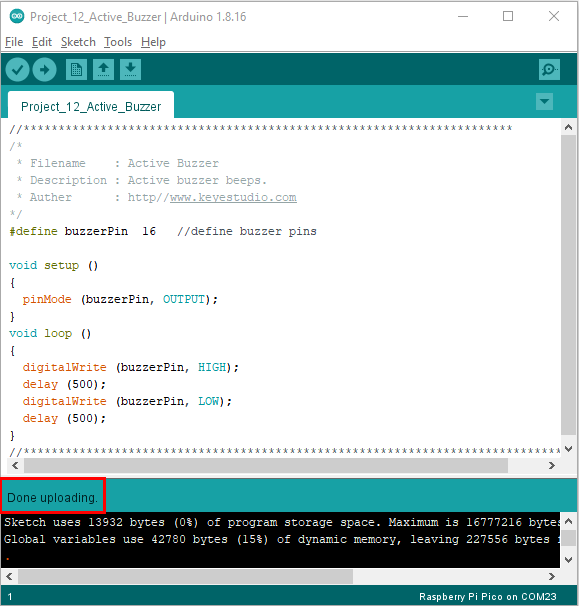Open a sketch with the Open icon
The width and height of the screenshot is (579, 606).
pos(103,70)
